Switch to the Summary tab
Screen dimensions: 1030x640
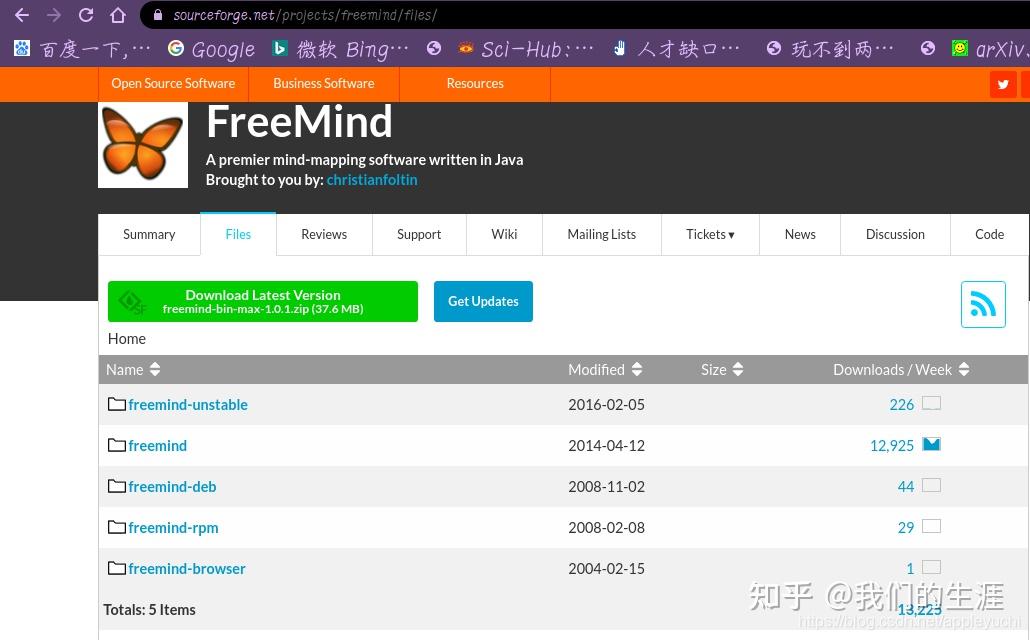[x=149, y=235]
